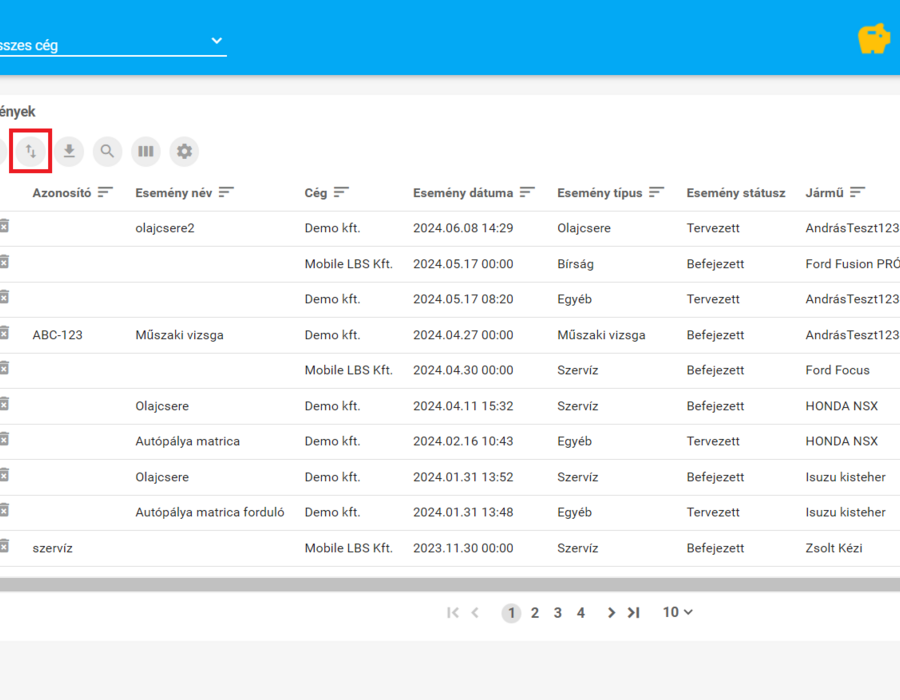Go to the next page arrow
Viewport: 900px width, 700px height.
[611, 613]
